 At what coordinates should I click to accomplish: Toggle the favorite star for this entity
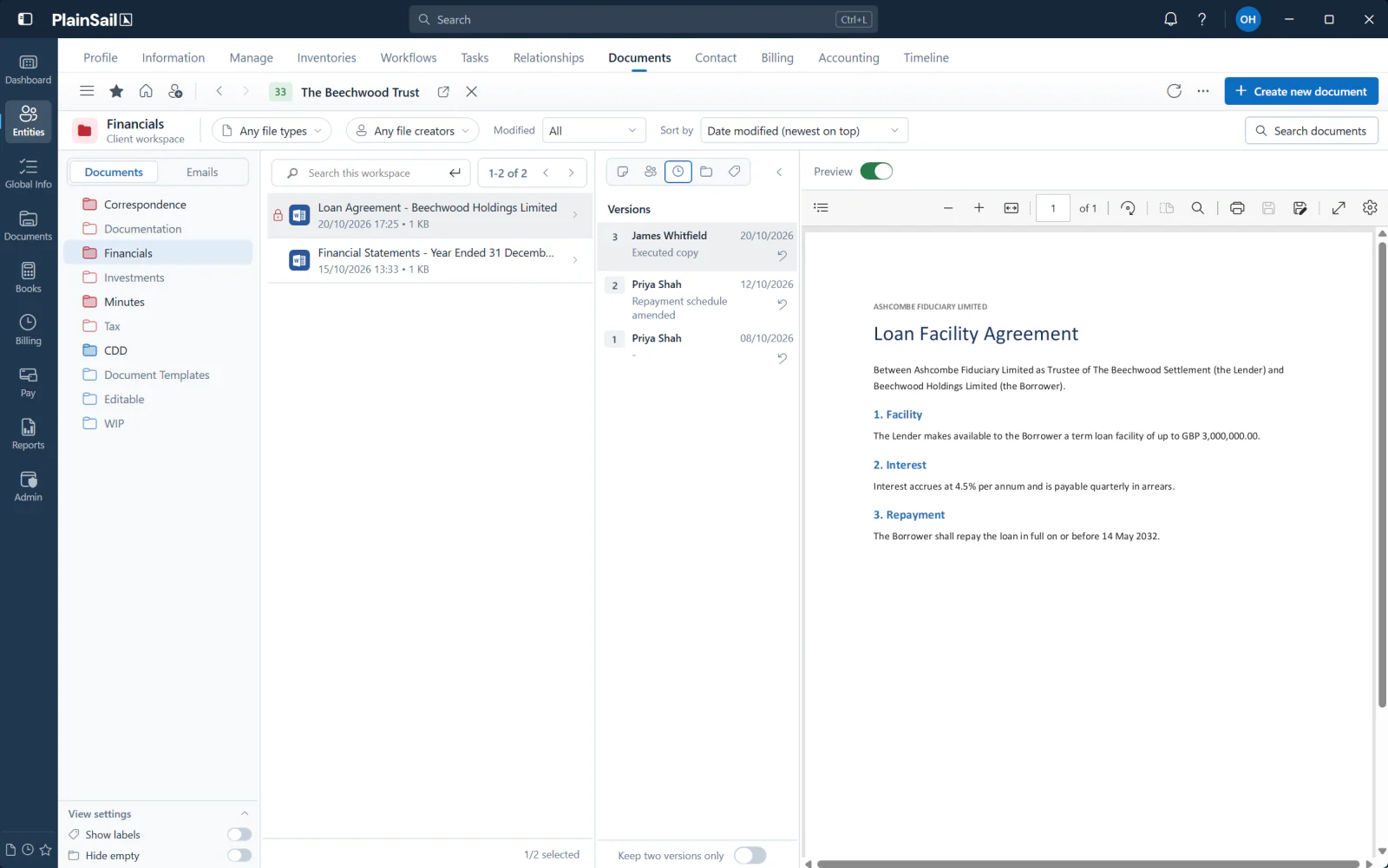[x=116, y=91]
